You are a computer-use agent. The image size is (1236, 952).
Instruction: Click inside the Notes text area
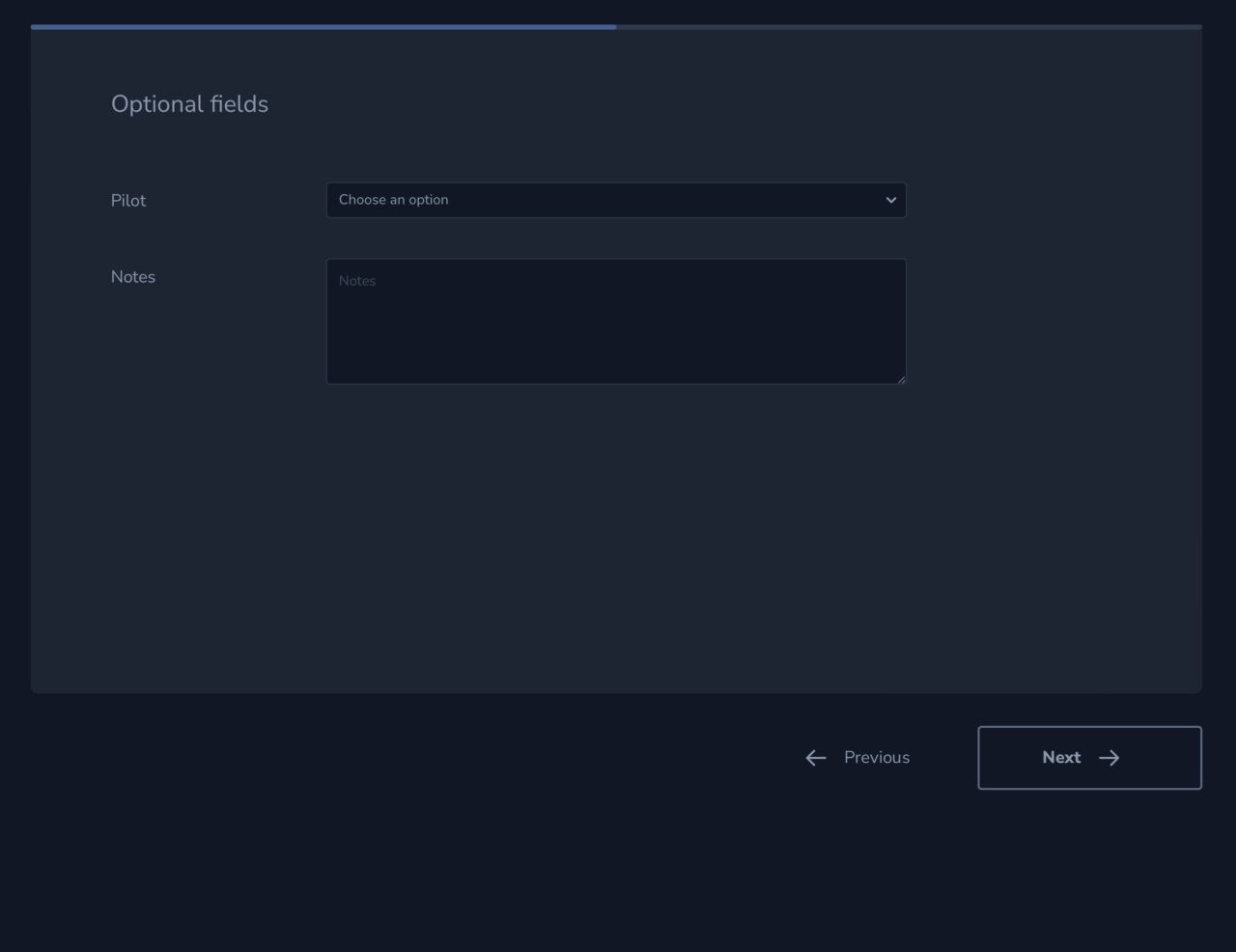(x=616, y=322)
